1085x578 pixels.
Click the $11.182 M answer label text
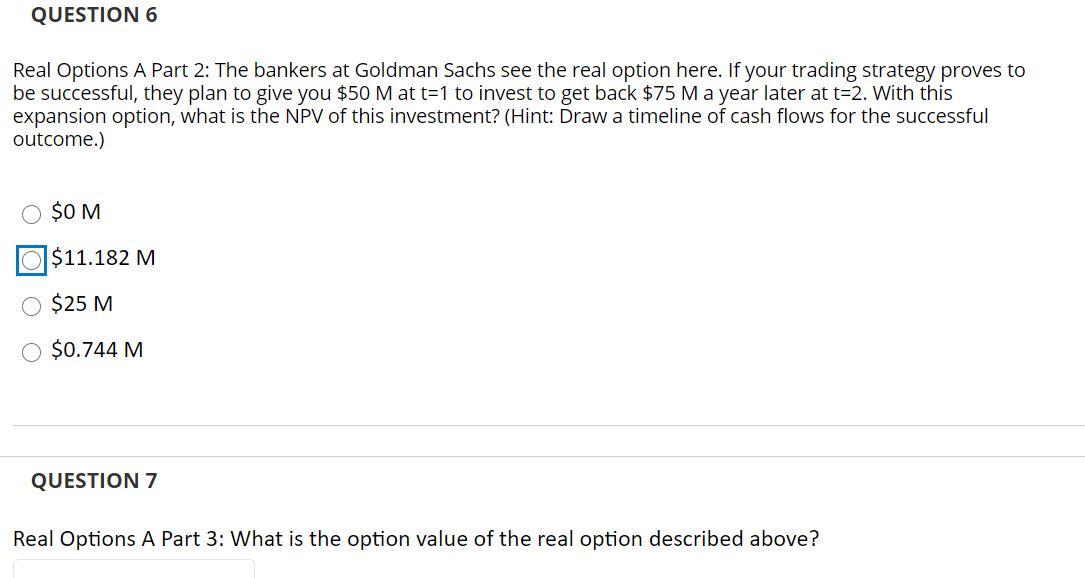pyautogui.click(x=103, y=258)
